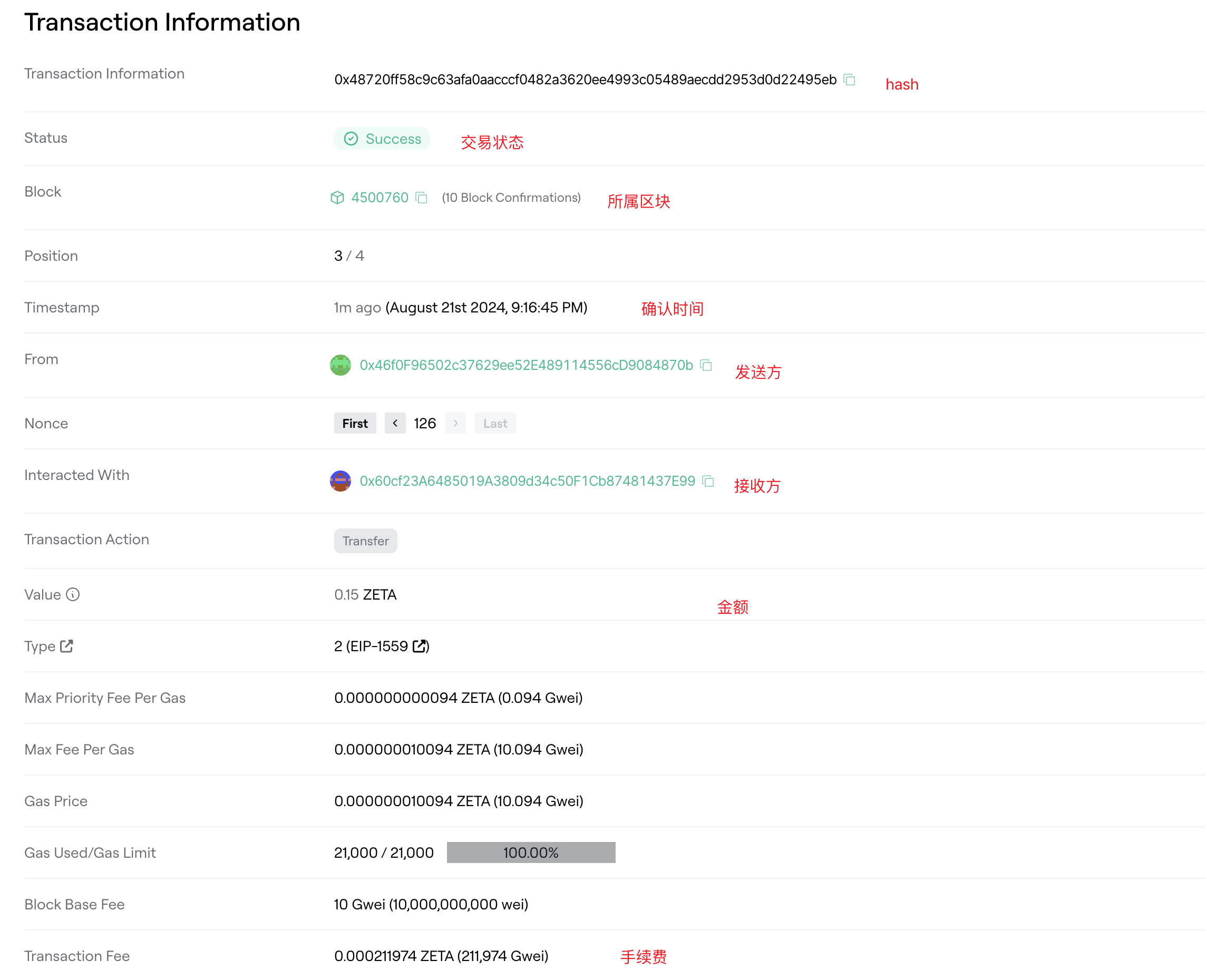Copy the From address

click(x=705, y=365)
